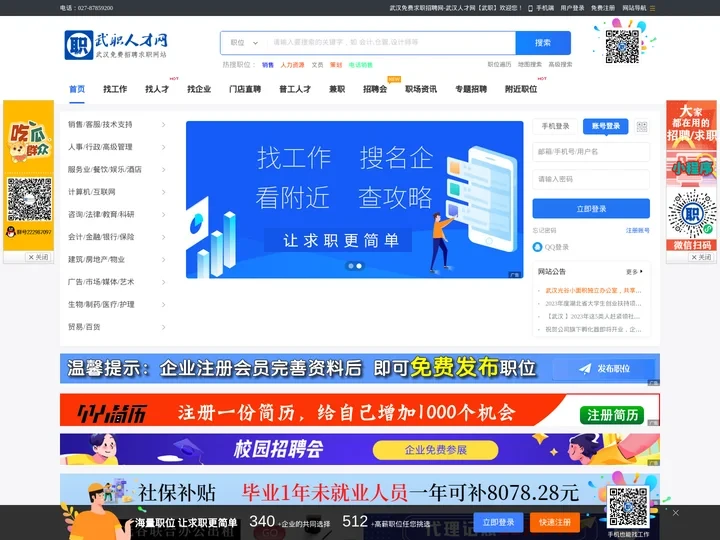Click the 武职人才网 site logo
The image size is (720, 540).
click(116, 45)
